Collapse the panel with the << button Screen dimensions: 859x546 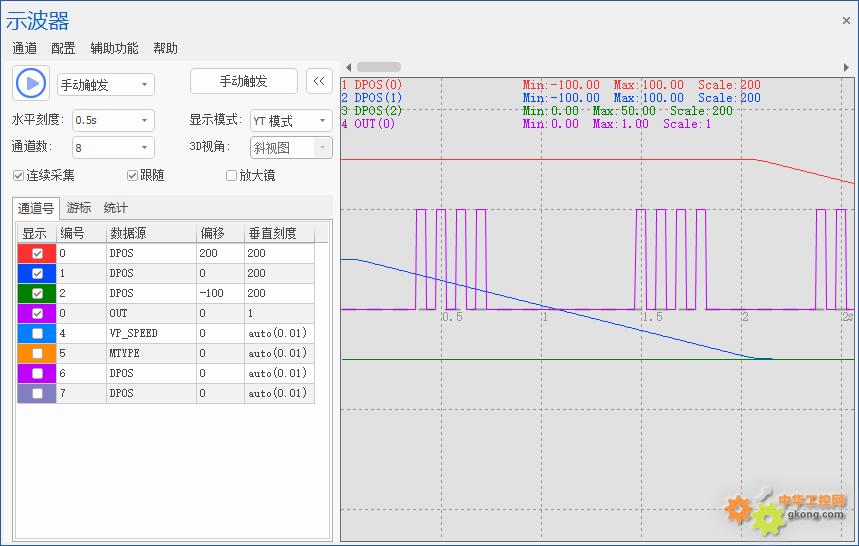[x=319, y=82]
